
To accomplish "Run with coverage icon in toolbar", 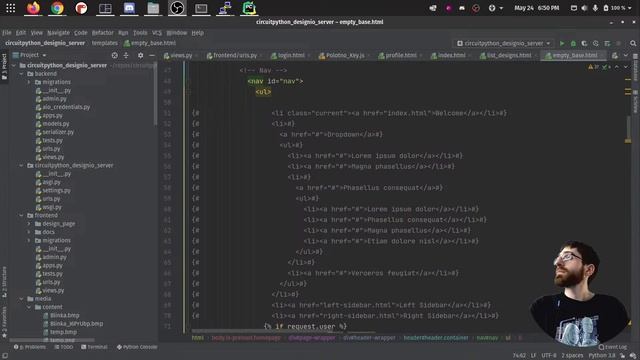I will (x=584, y=43).
